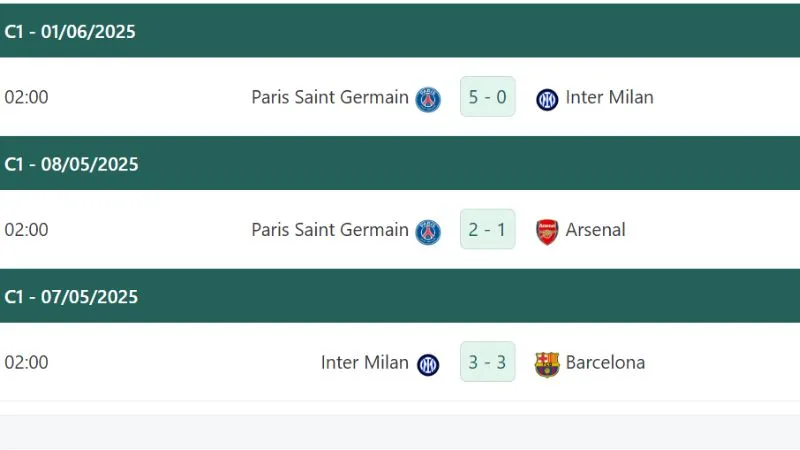Select the C1 - 07/05/2025 header
Image resolution: width=800 pixels, height=450 pixels.
(x=400, y=296)
